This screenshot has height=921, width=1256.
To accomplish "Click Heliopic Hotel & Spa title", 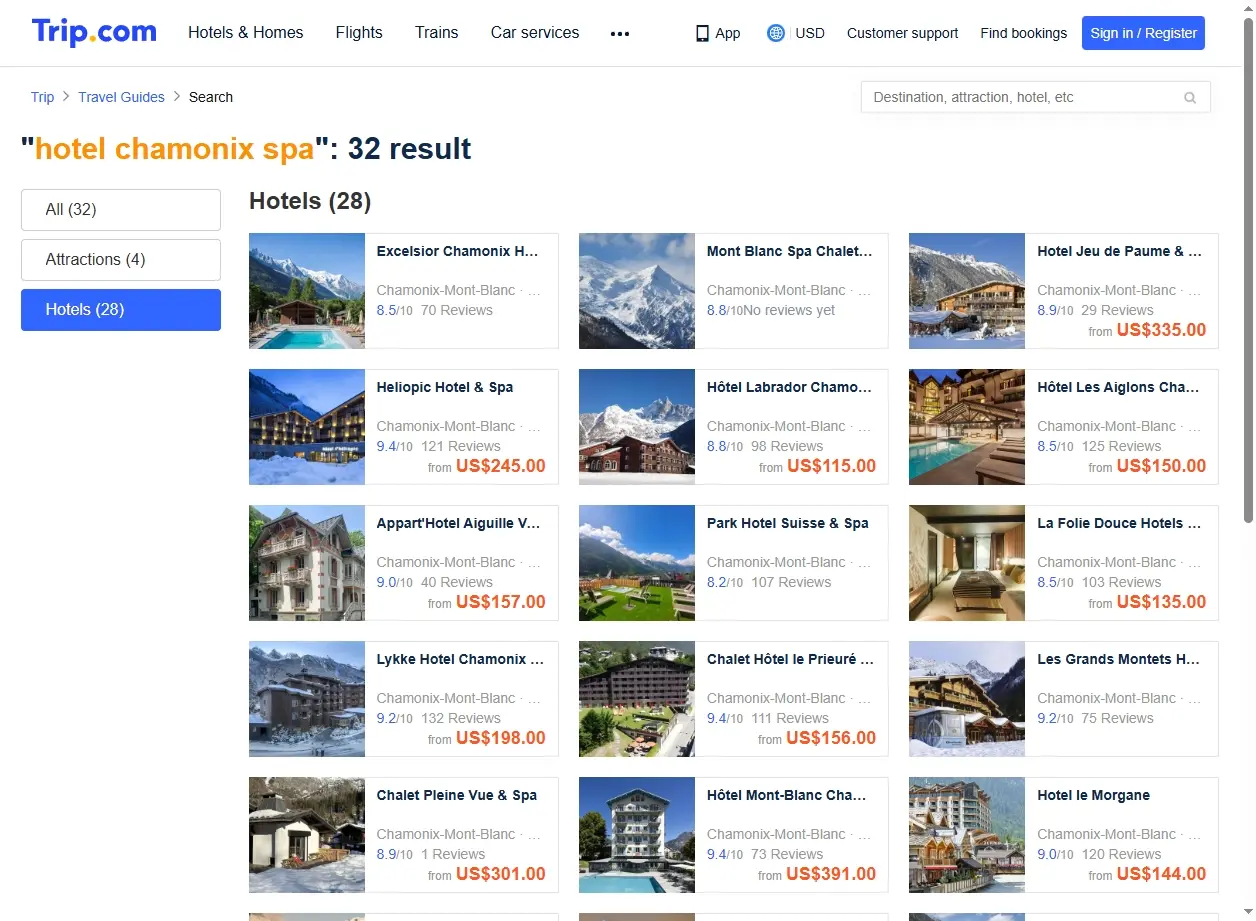I will pyautogui.click(x=445, y=387).
